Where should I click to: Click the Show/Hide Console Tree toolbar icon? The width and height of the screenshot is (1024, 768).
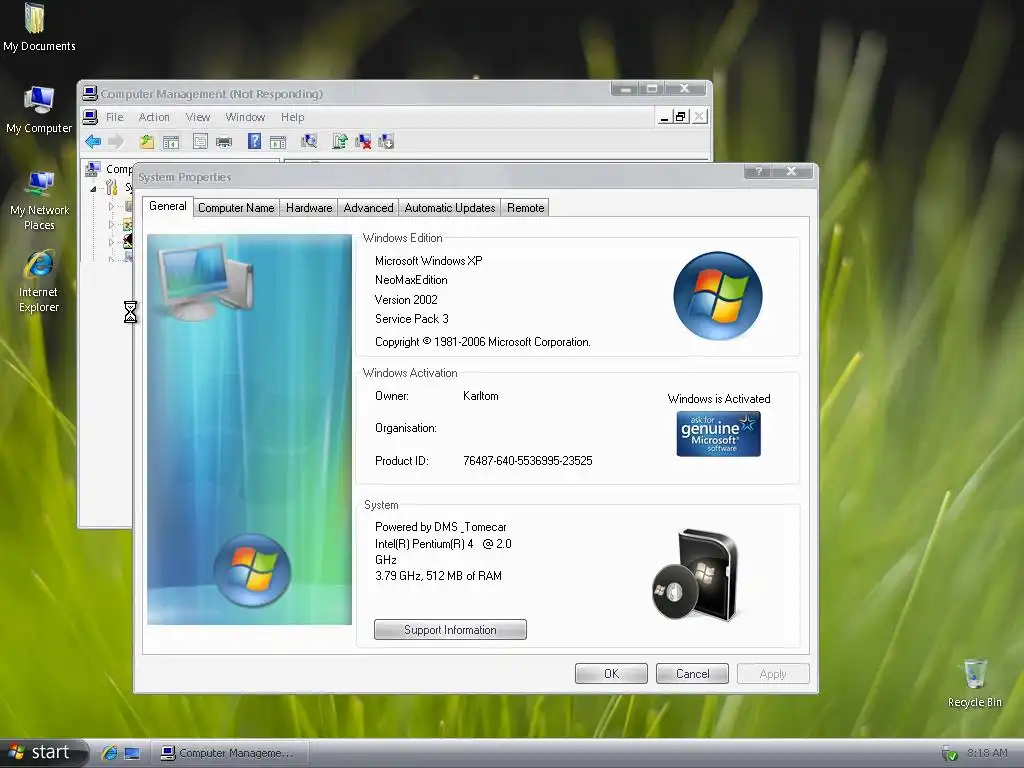pyautogui.click(x=171, y=142)
